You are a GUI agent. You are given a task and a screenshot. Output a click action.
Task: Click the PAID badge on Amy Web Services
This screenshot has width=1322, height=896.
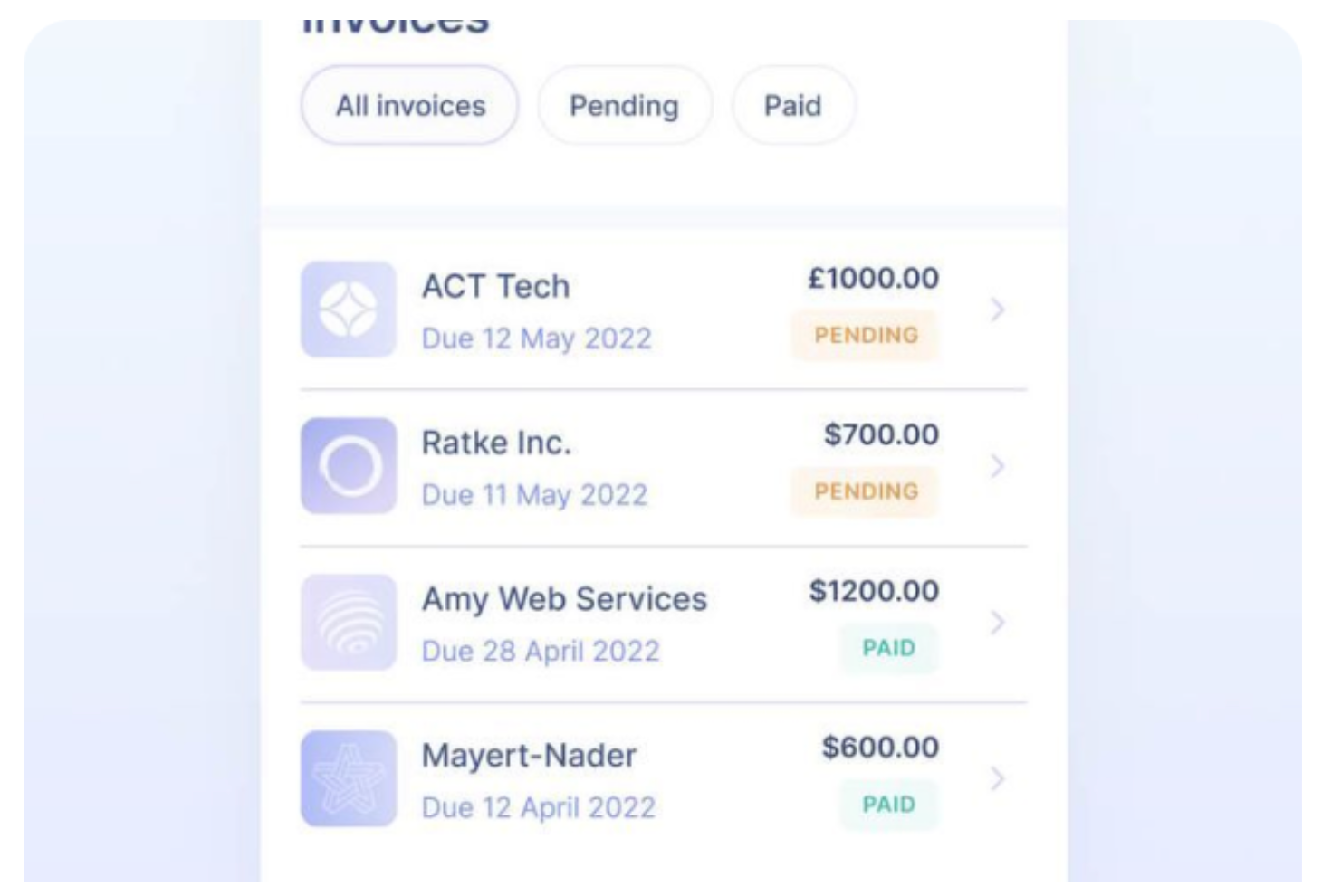(888, 648)
